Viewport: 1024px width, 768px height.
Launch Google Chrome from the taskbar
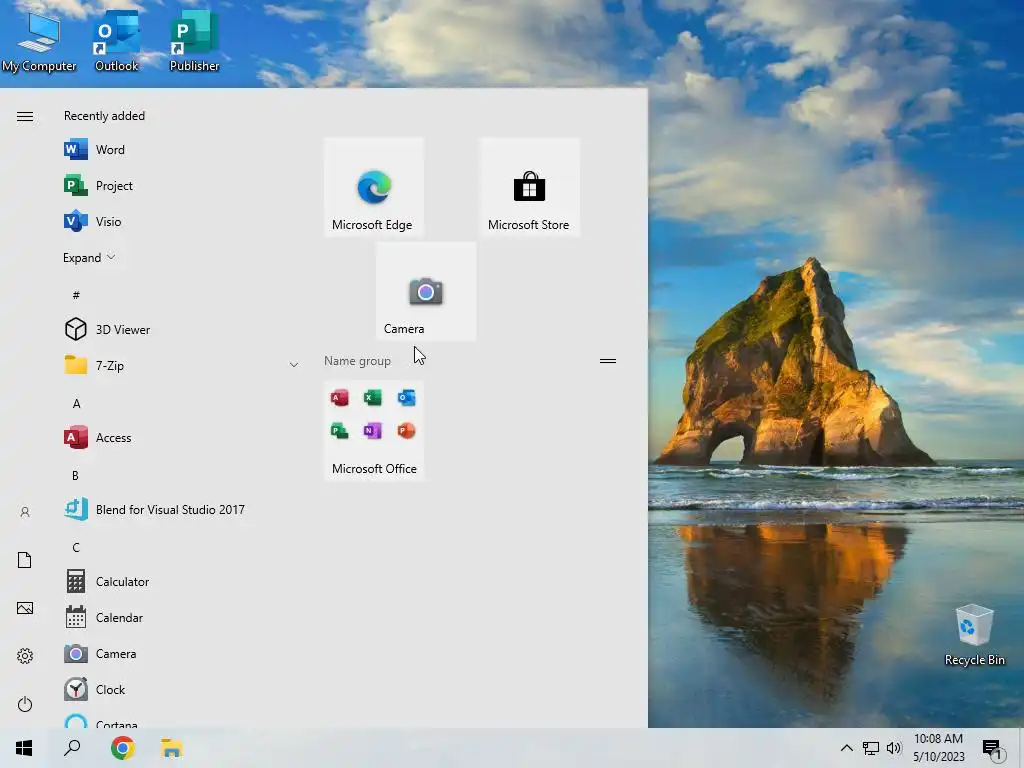[x=123, y=748]
